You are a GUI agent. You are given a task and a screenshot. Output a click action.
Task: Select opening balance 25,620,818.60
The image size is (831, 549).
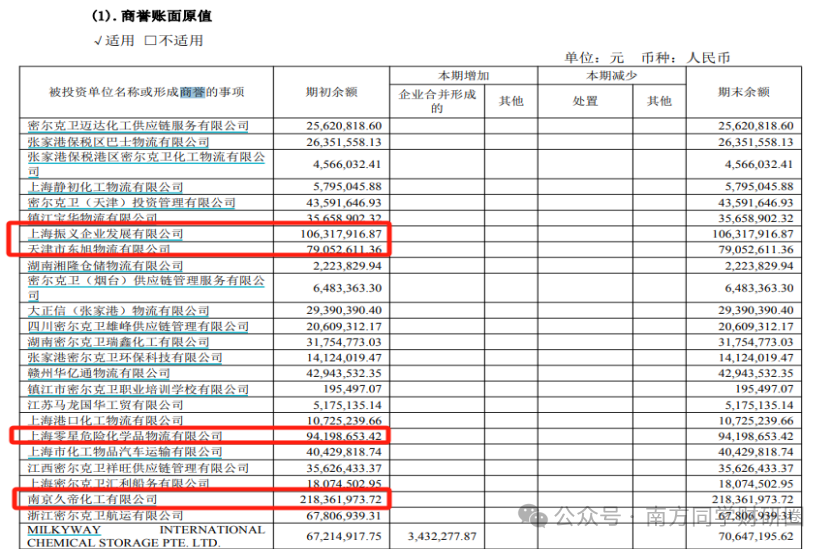pos(344,126)
